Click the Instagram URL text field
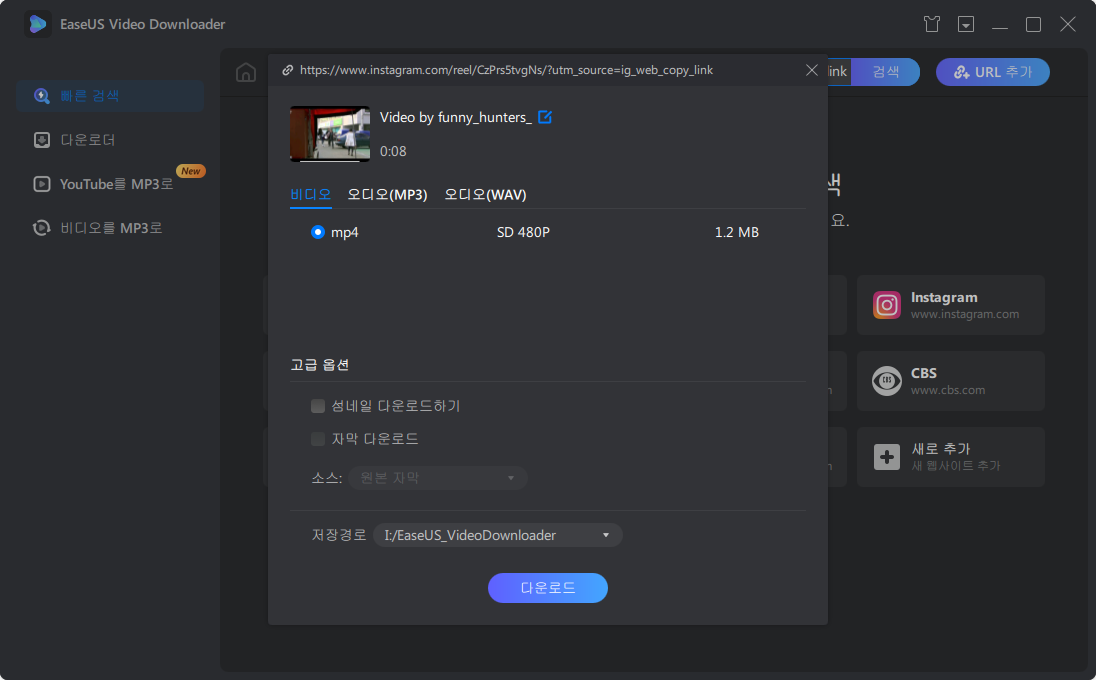Screen dimensions: 1096x680 tap(506, 70)
